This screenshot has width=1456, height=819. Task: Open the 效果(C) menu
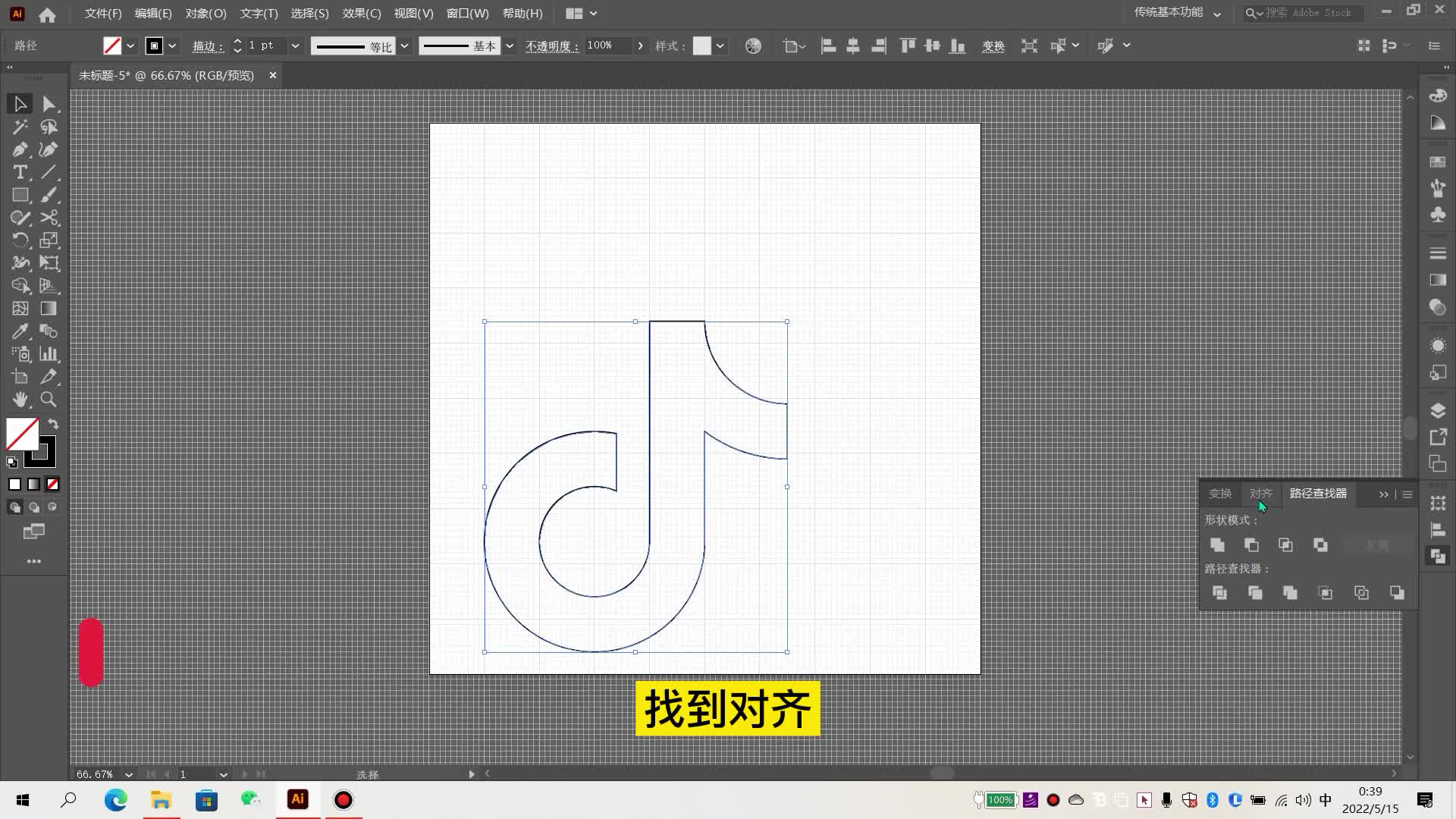click(x=361, y=14)
